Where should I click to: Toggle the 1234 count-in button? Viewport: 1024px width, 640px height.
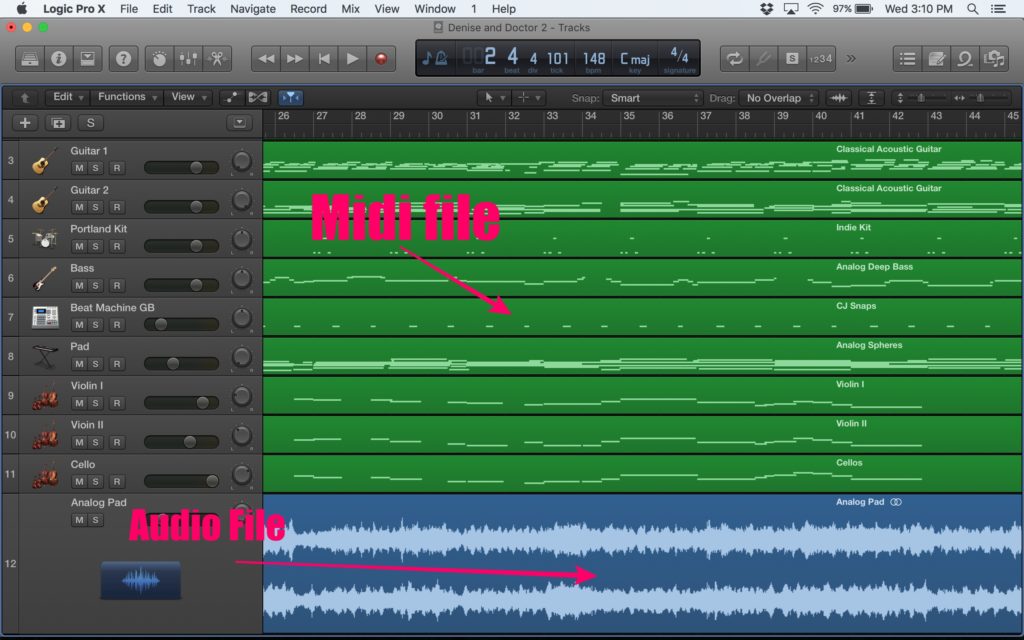pyautogui.click(x=821, y=59)
